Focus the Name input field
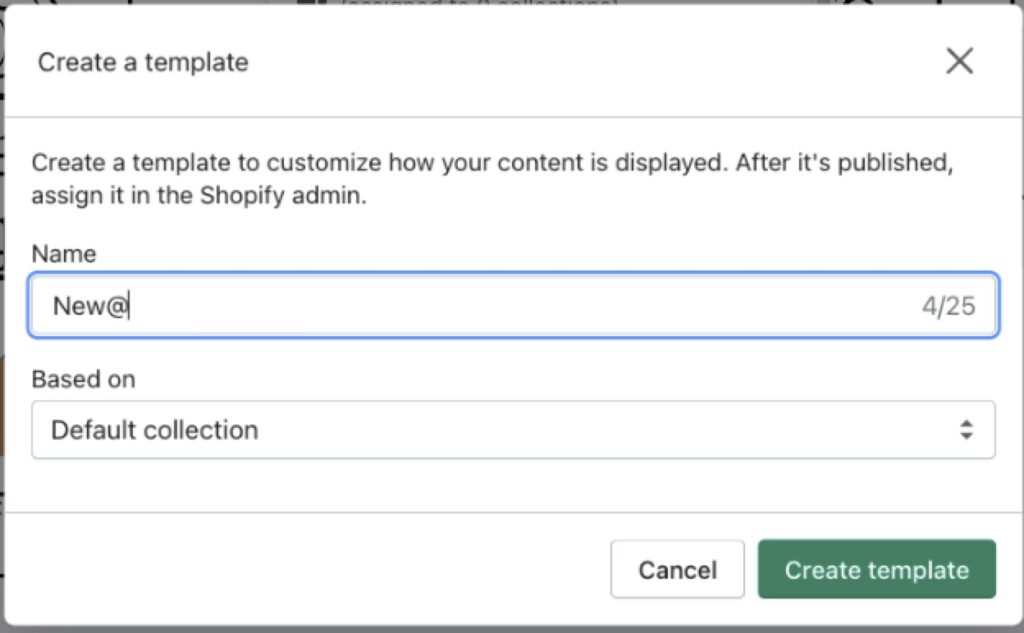This screenshot has height=633, width=1024. tap(513, 305)
